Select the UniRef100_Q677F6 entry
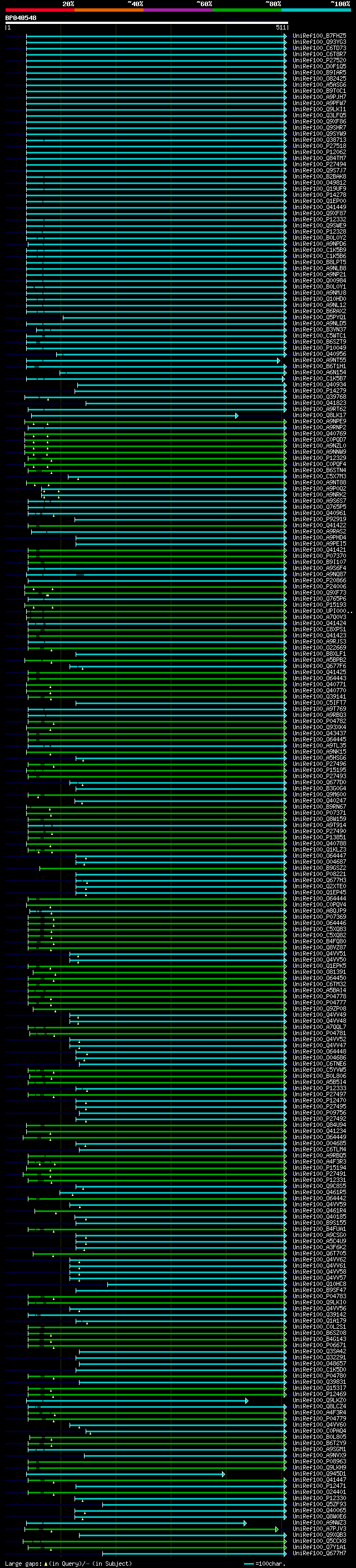This screenshot has width=356, height=1568. tap(319, 666)
